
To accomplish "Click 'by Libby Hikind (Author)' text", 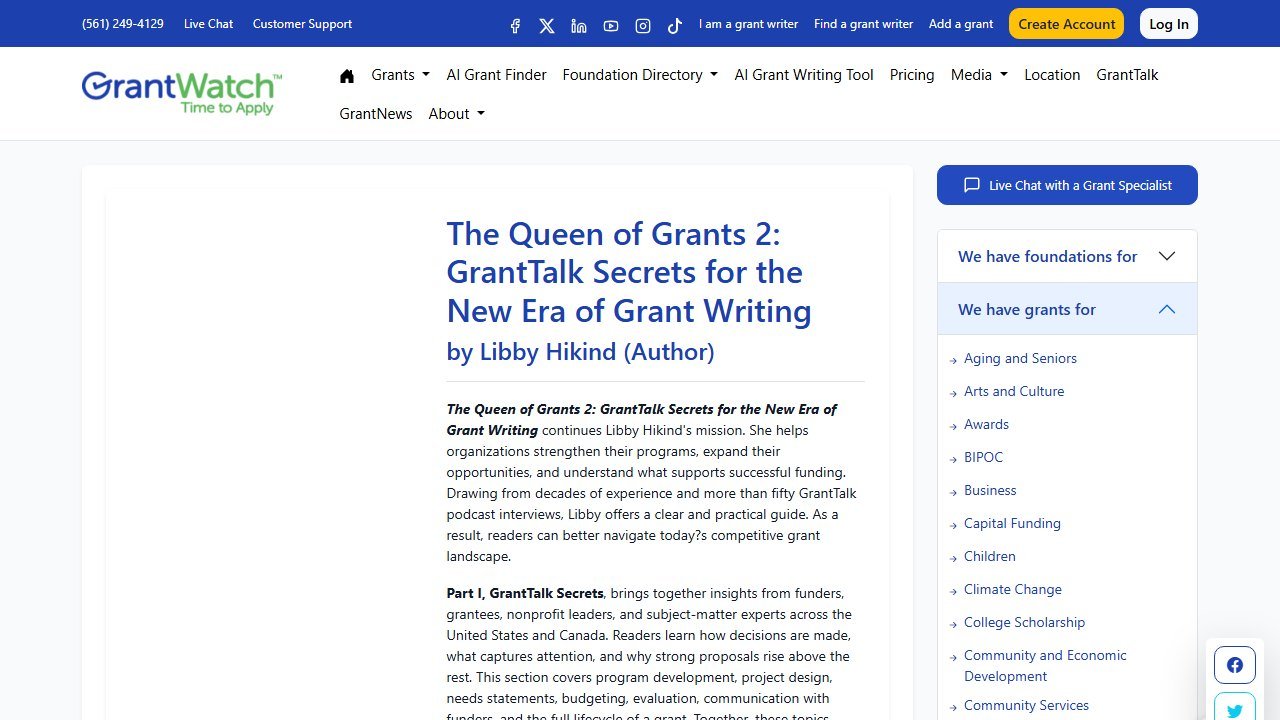I will 580,352.
